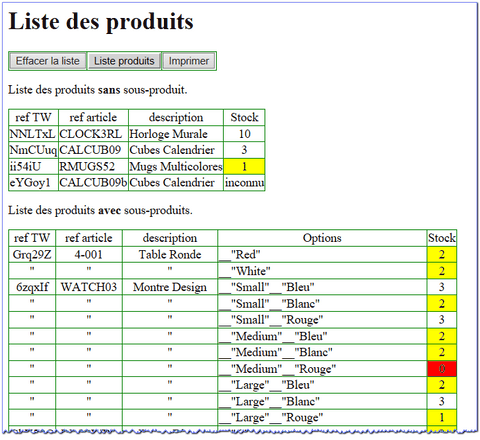Click option "Large" "Rouge"
Screen dimensions: 480x440
pyautogui.click(x=322, y=418)
